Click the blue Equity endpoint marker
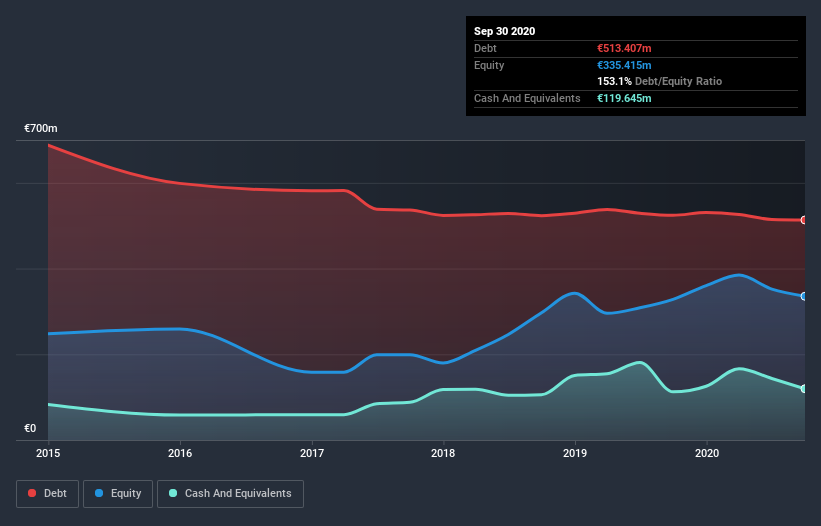The image size is (821, 526). tap(804, 296)
